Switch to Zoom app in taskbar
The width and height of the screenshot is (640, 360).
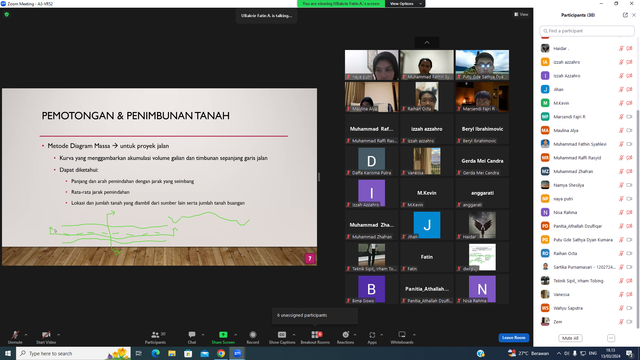click(x=237, y=353)
